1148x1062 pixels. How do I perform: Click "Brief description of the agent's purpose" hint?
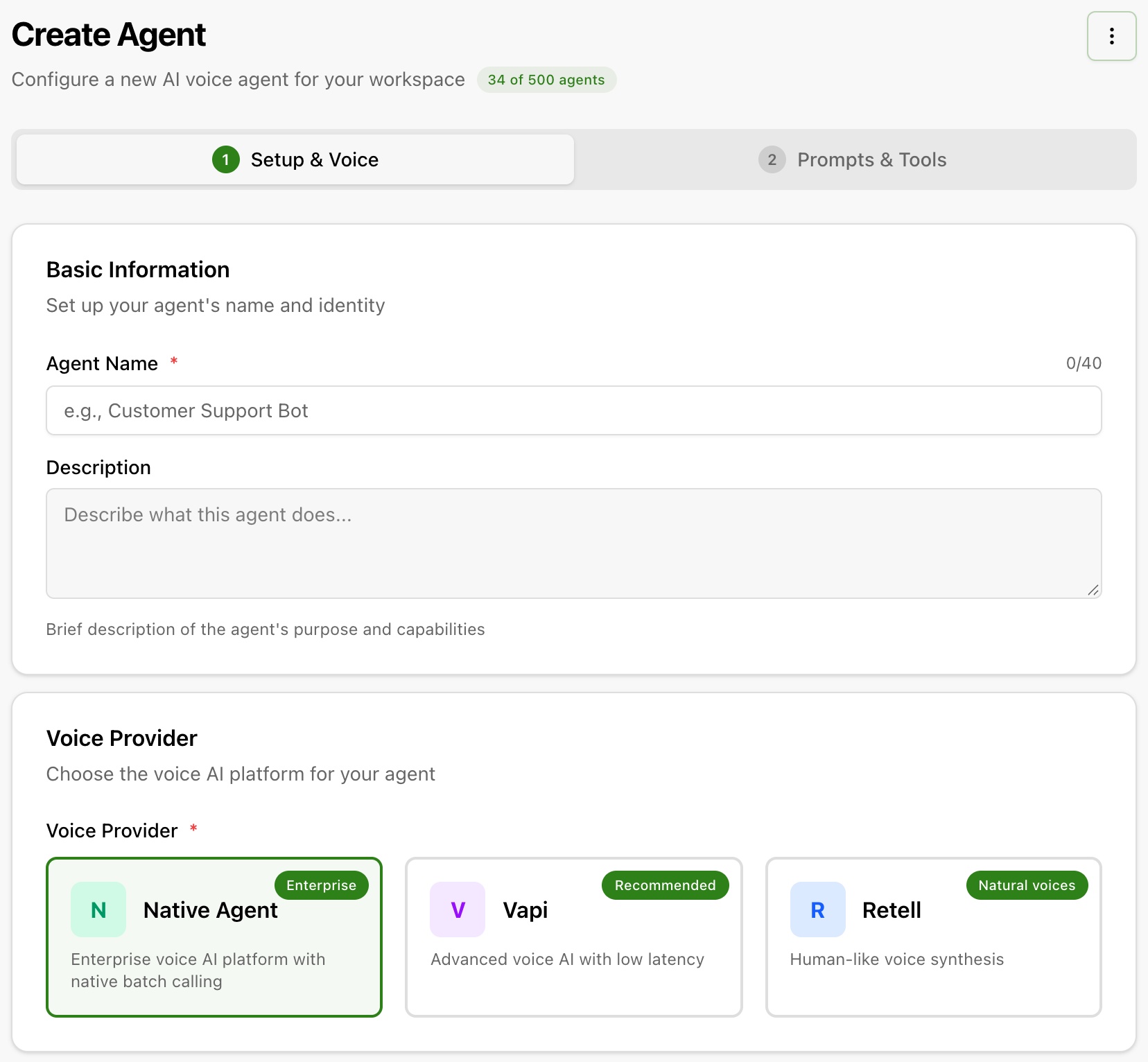266,629
